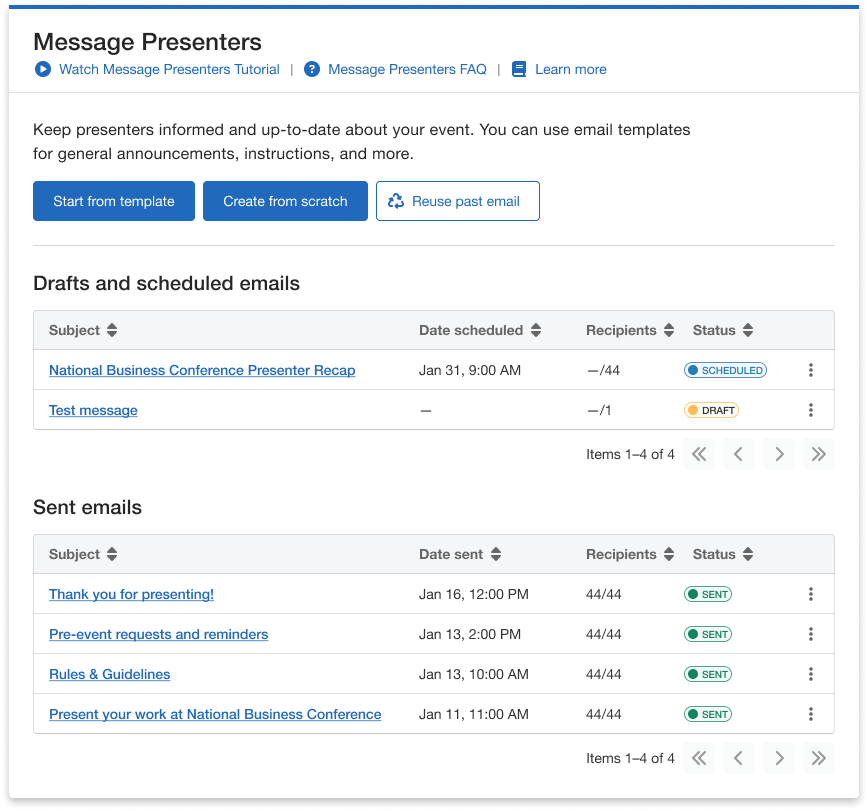
Task: Open Pre-event requests and reminders email
Action: [158, 634]
